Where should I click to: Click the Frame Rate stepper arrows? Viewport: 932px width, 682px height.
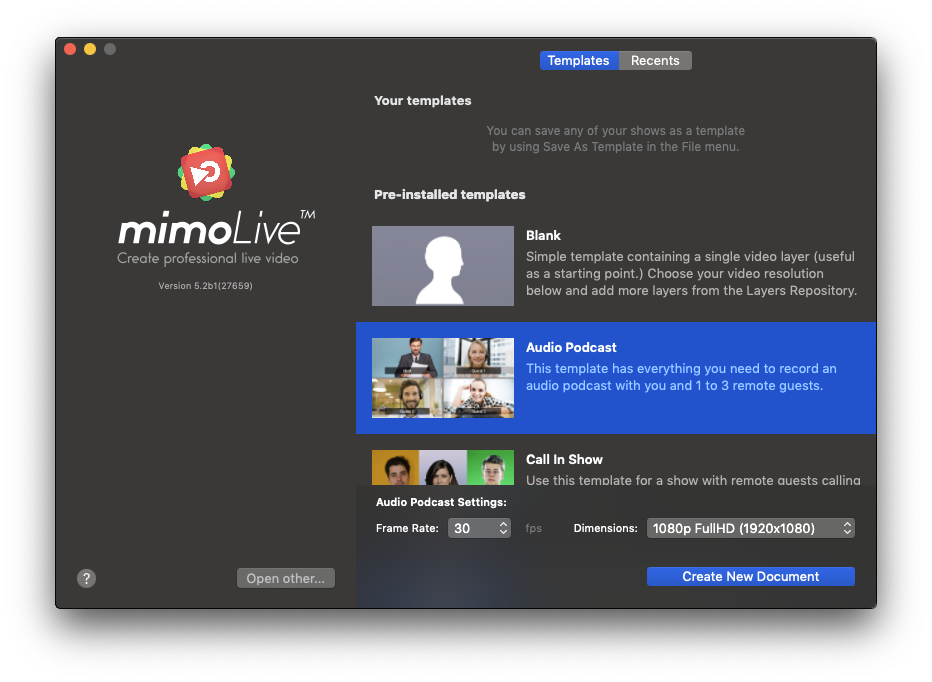pyautogui.click(x=503, y=528)
